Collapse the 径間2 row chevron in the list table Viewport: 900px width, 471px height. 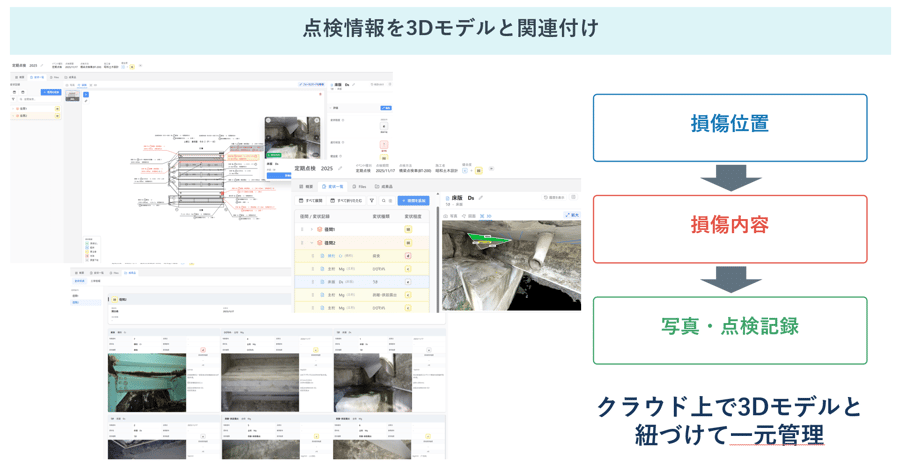312,243
